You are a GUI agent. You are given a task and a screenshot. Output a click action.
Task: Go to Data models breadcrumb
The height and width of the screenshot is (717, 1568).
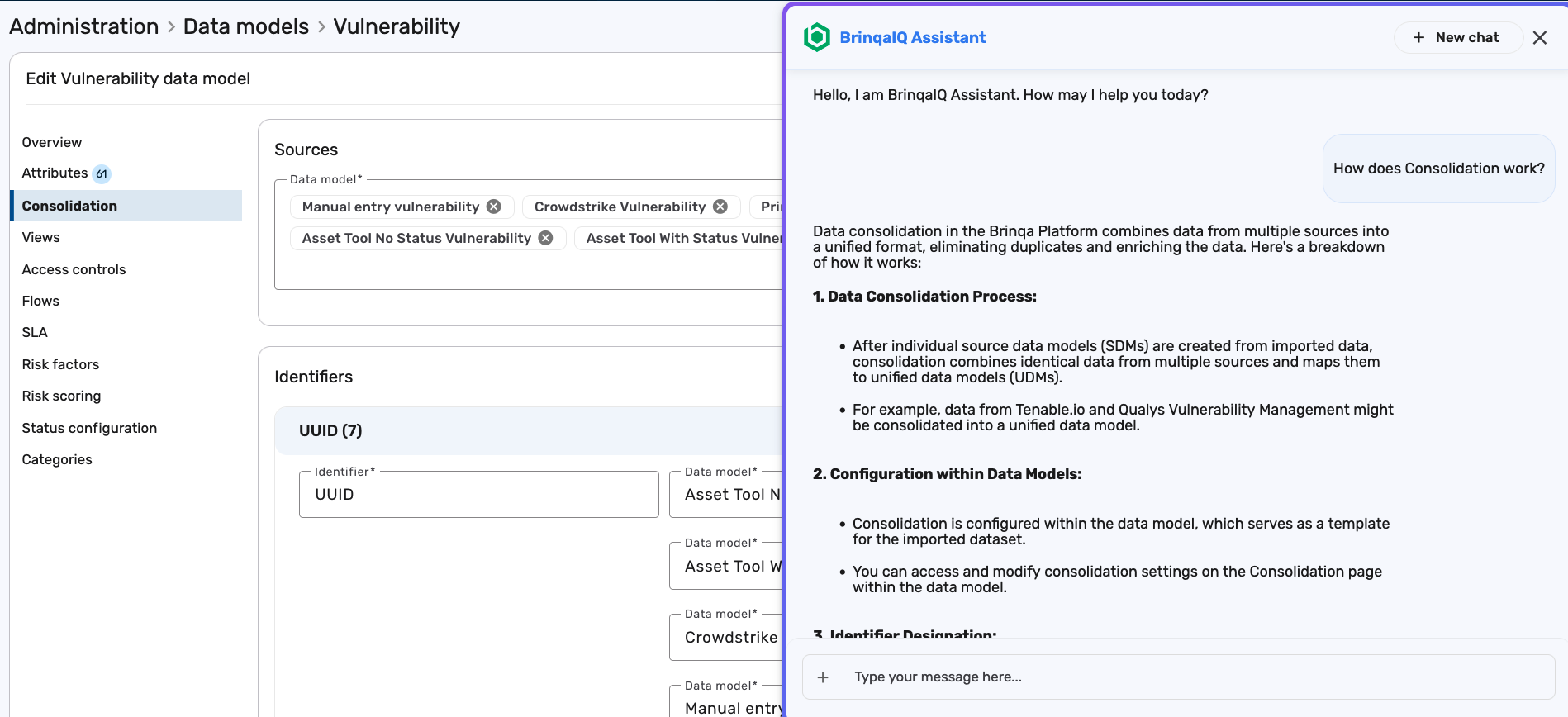click(246, 26)
